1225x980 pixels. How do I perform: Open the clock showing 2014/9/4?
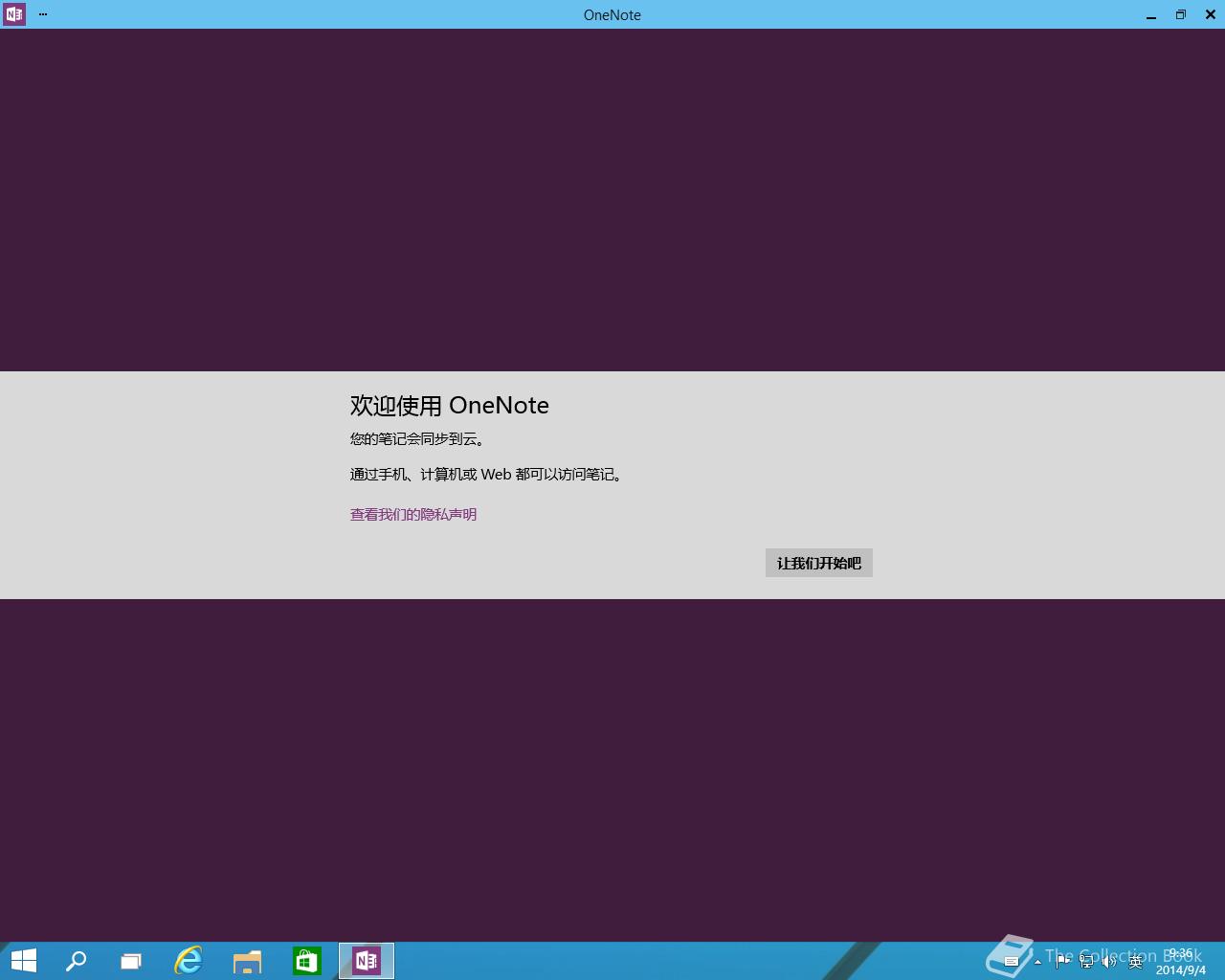click(x=1180, y=962)
